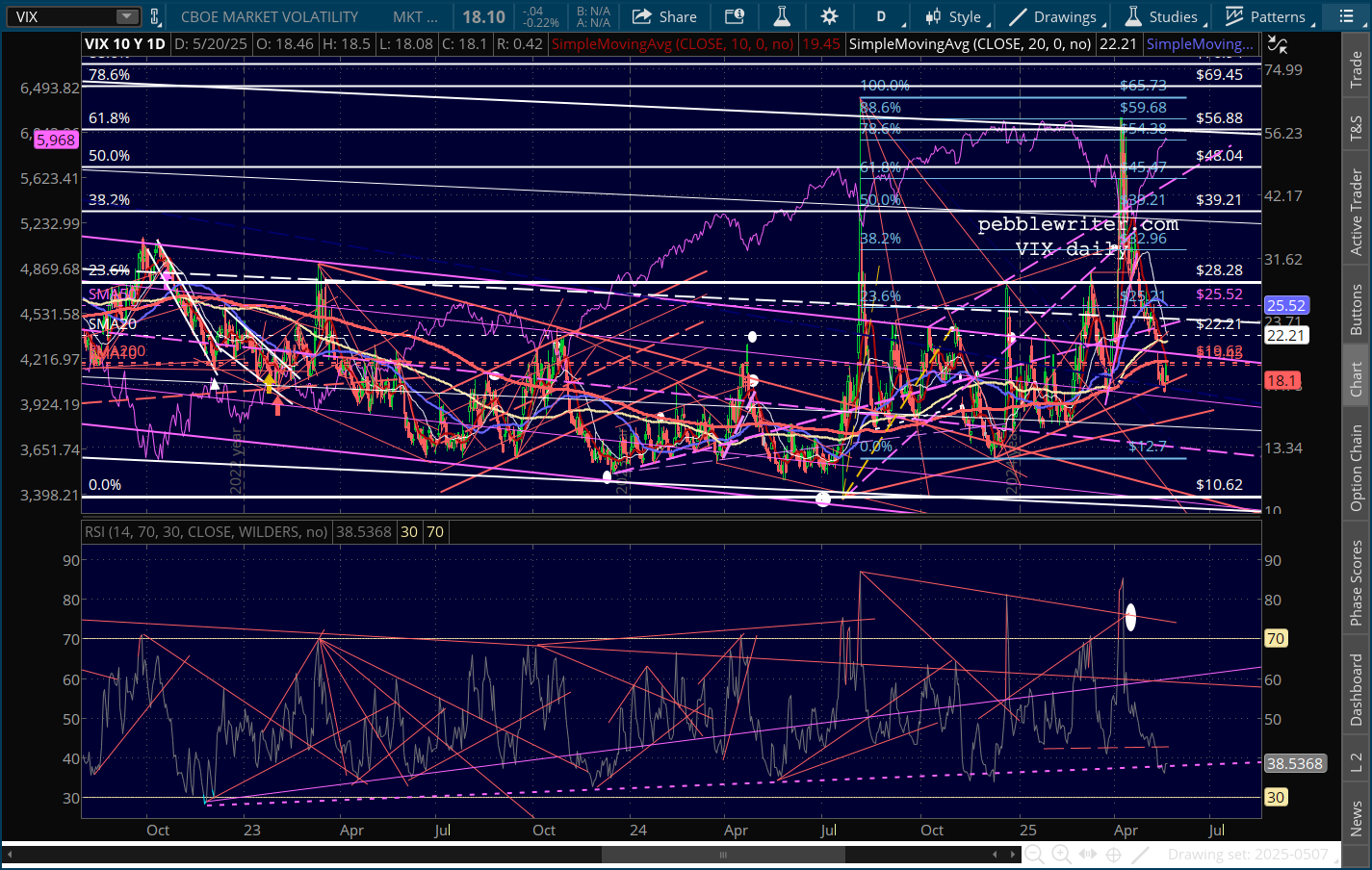Screen dimensions: 1372x870
Task: Click the symbol link icon beside VIX
Action: [155, 16]
